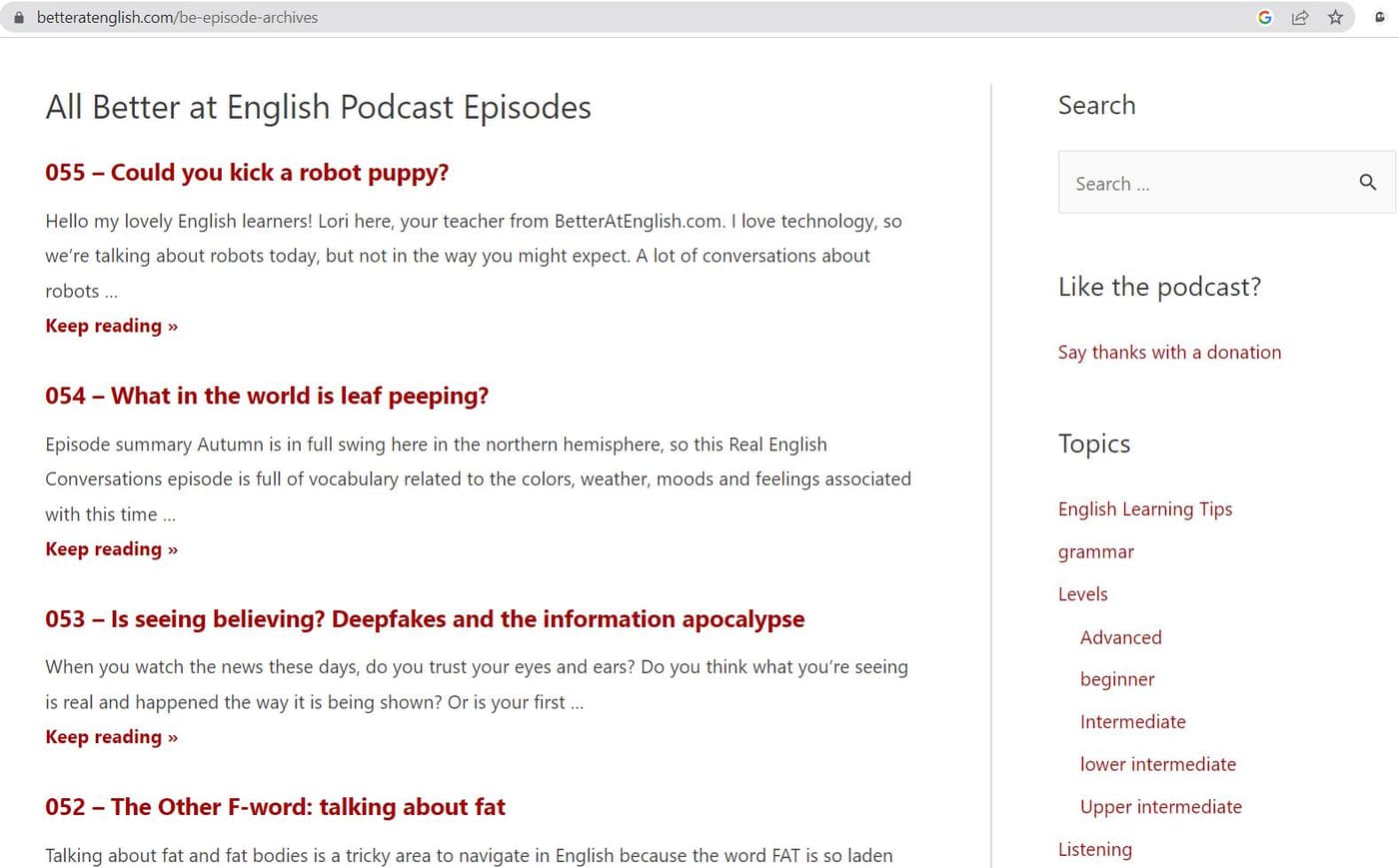
Task: Click the search magnifier button
Action: pyautogui.click(x=1368, y=182)
